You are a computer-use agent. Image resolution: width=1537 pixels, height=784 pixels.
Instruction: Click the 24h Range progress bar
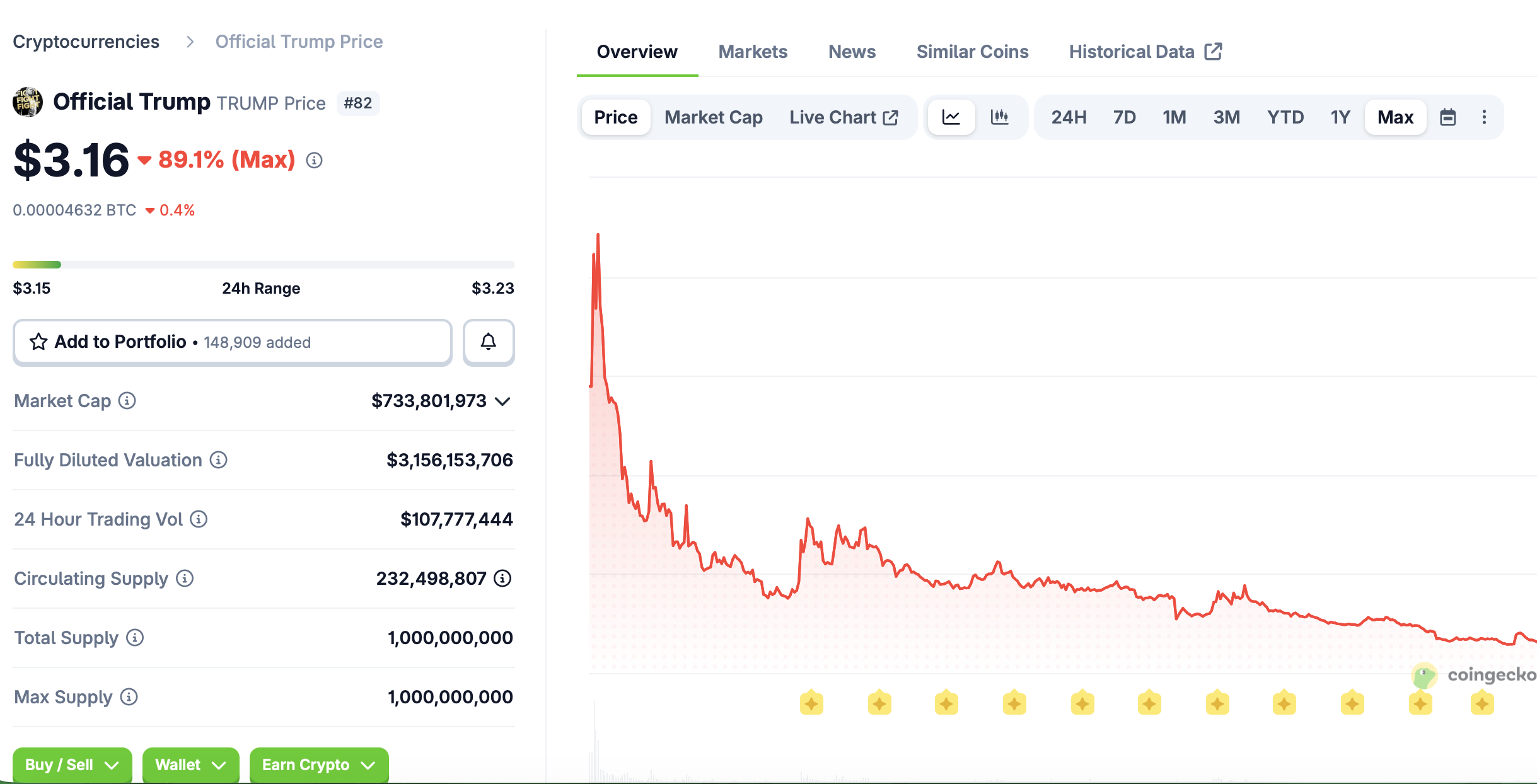click(263, 264)
